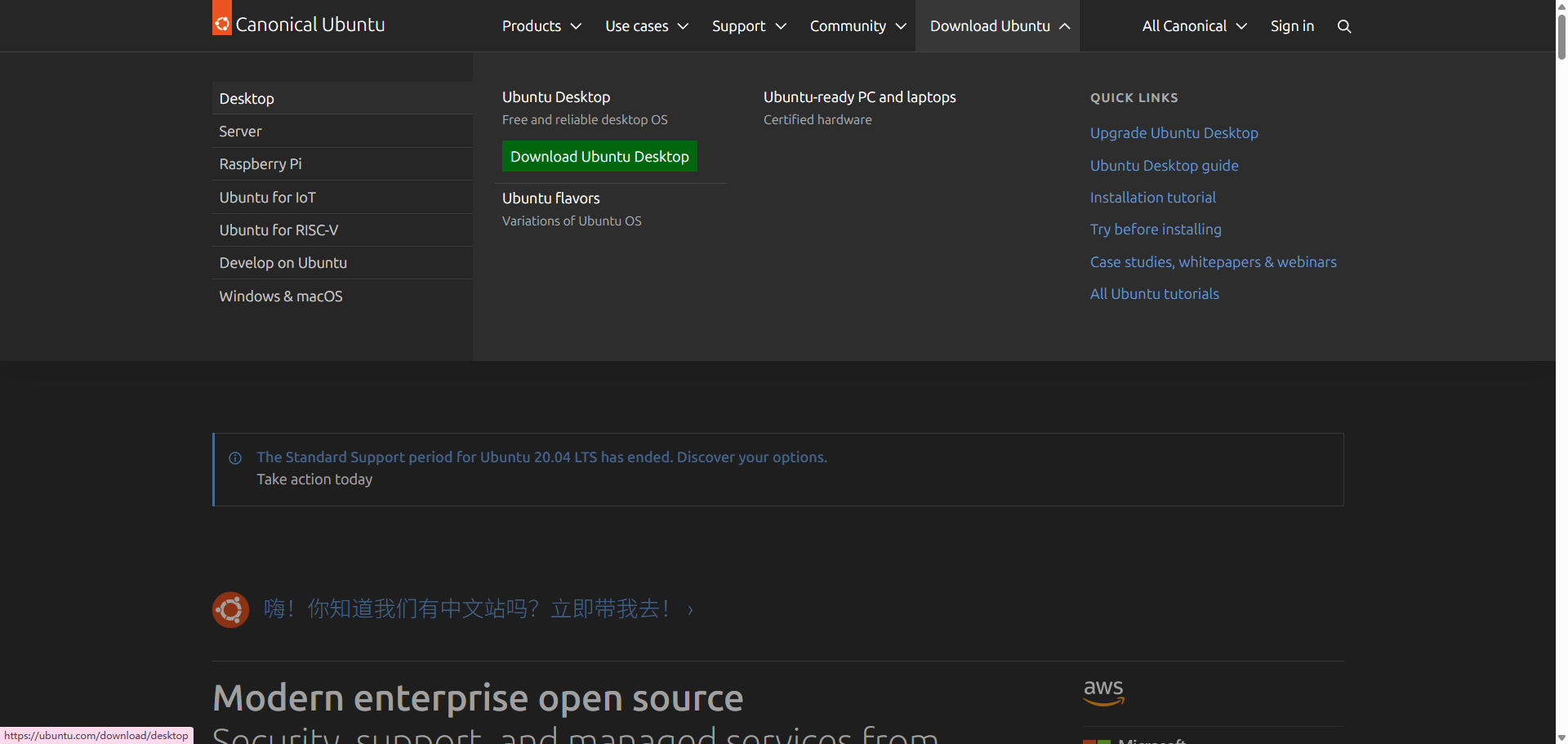Screen dimensions: 1568x744
Task: Select the Server tab in sidebar
Action: pos(240,131)
